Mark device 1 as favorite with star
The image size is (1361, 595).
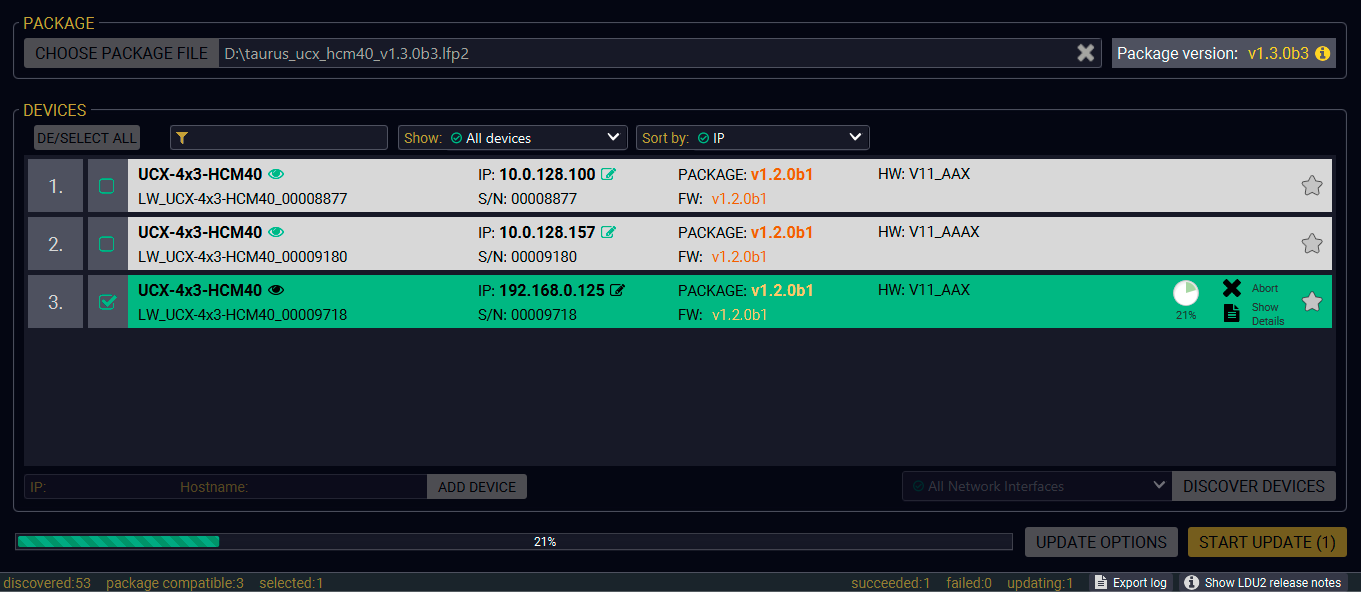pyautogui.click(x=1312, y=186)
